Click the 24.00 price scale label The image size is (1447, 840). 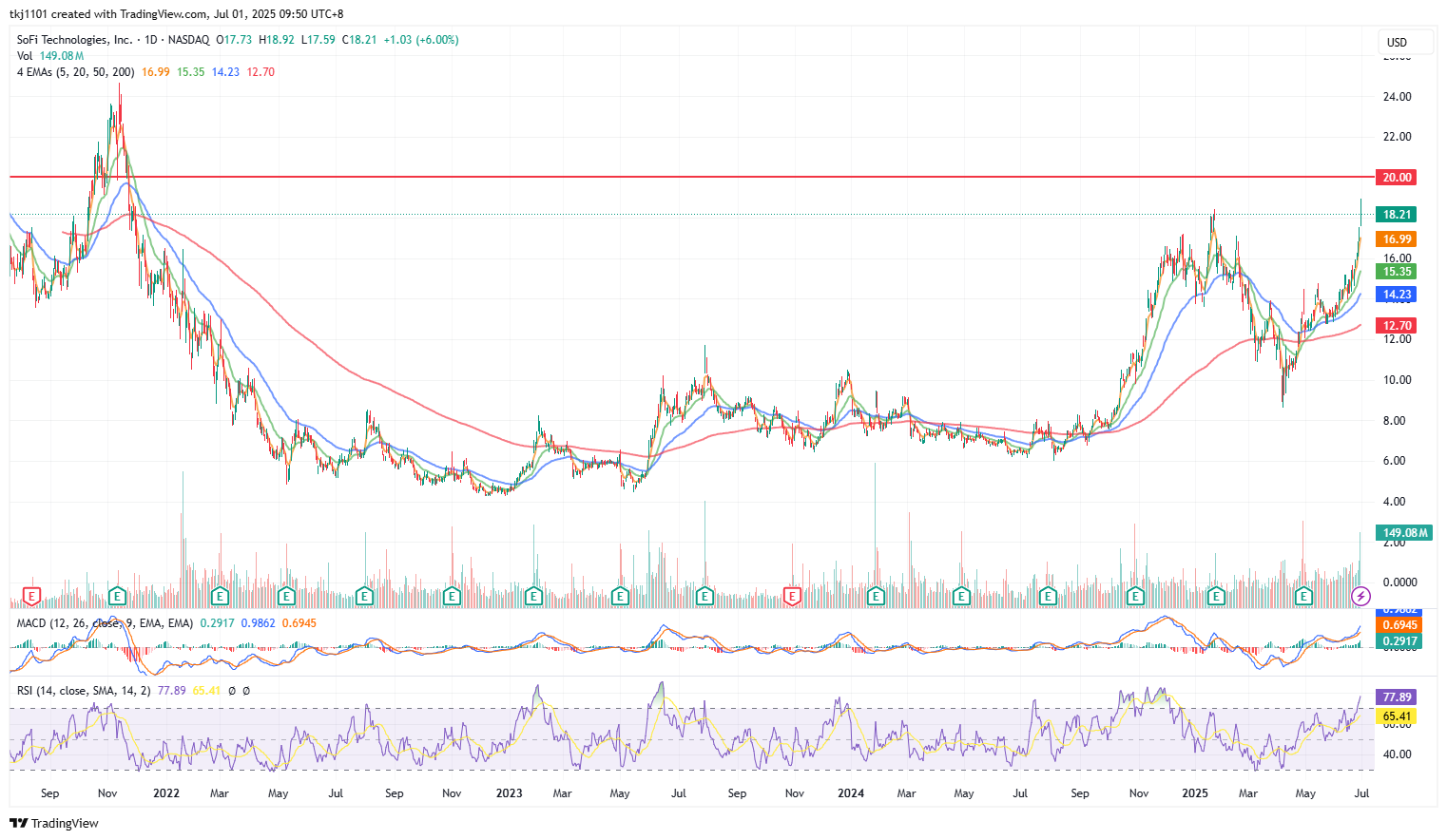click(x=1397, y=97)
